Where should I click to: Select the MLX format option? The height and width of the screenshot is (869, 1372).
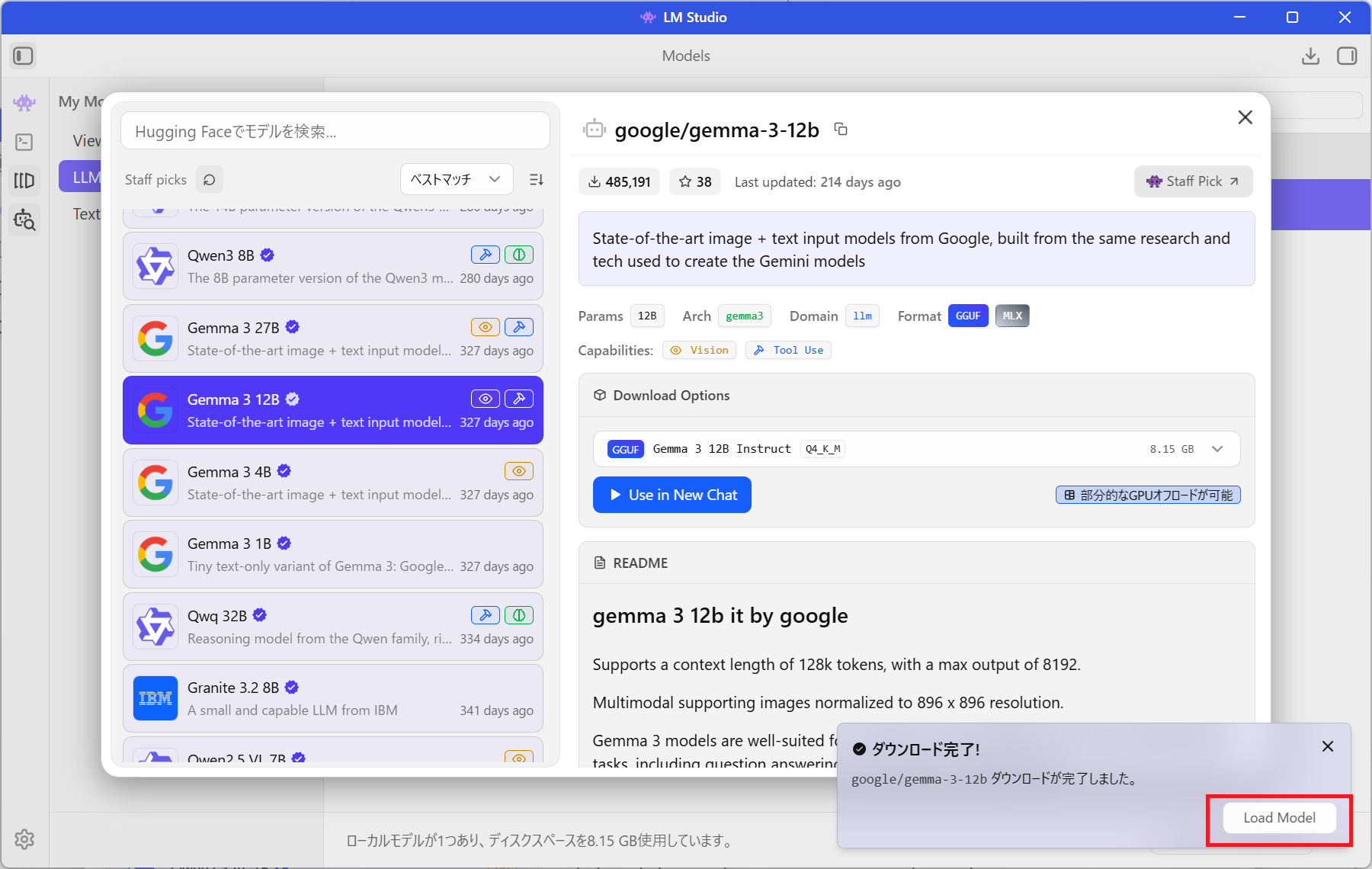1011,316
